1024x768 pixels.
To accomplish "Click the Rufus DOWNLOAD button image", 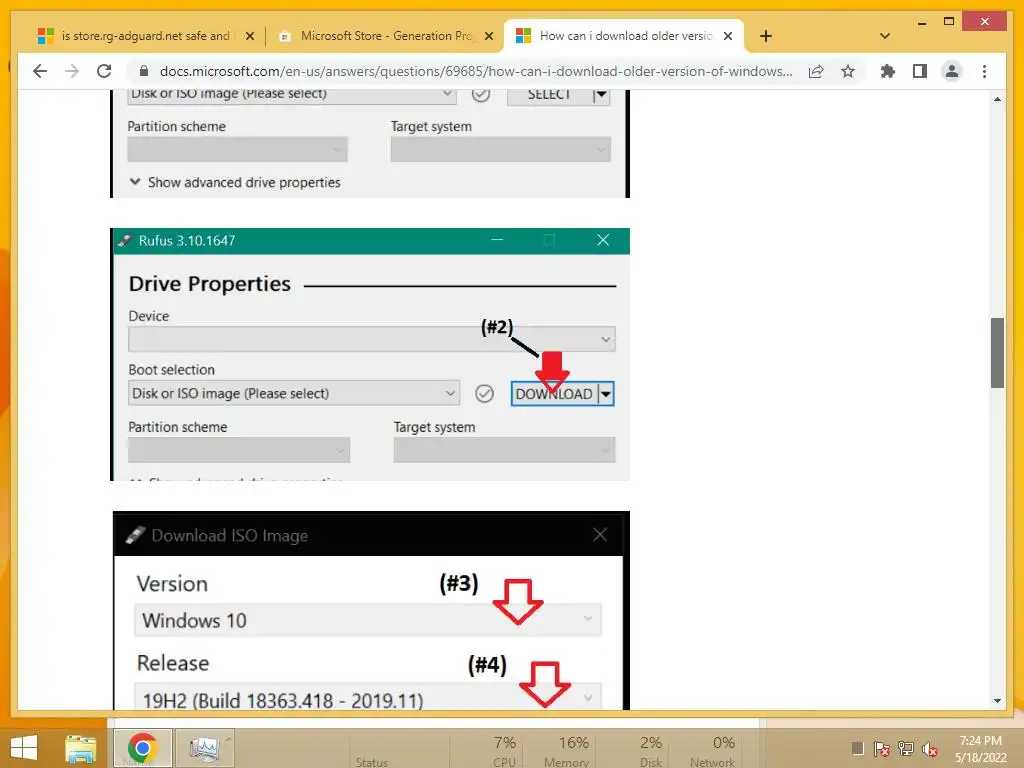I will point(562,394).
